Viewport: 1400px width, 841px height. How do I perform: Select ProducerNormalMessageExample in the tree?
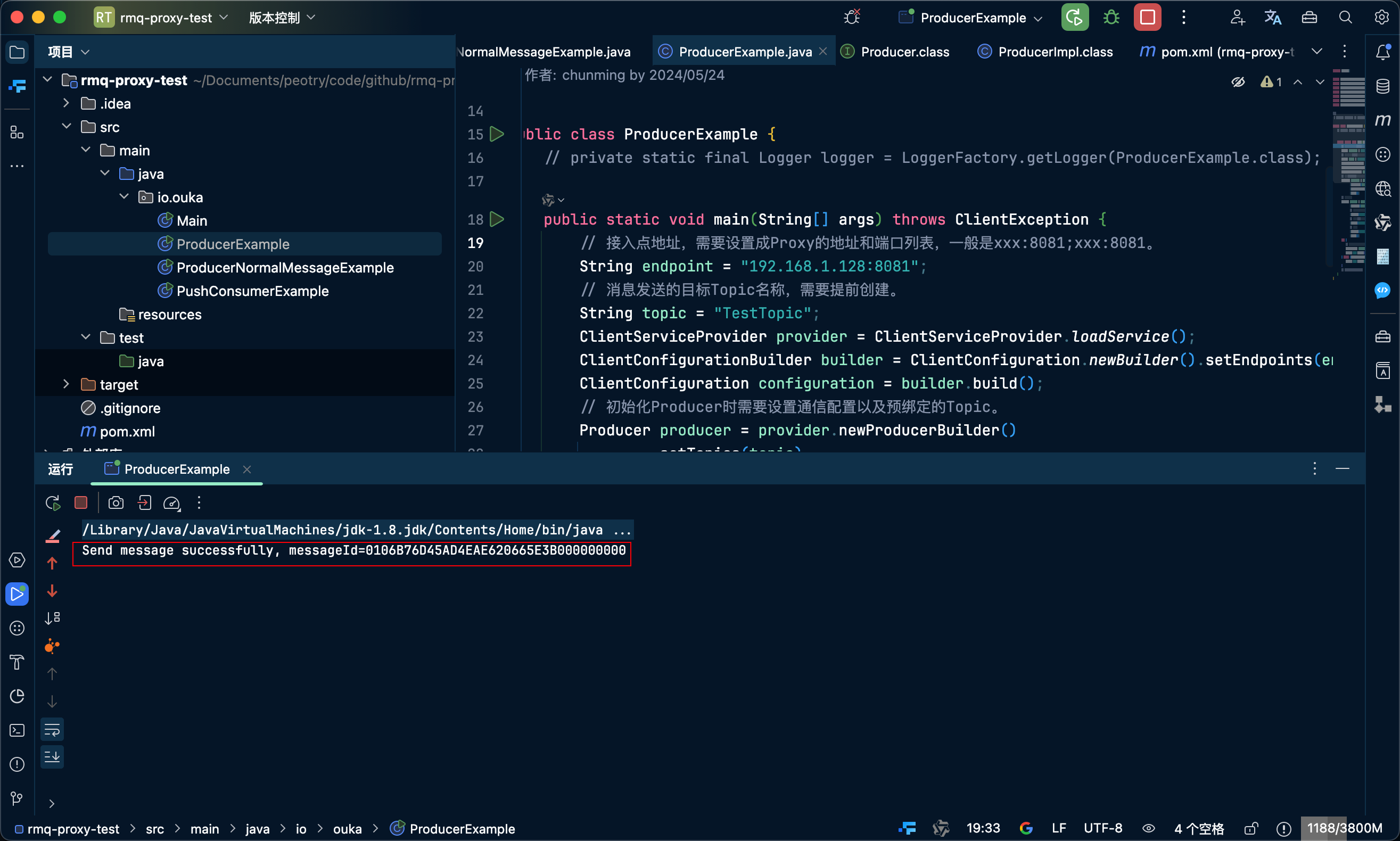(x=284, y=268)
